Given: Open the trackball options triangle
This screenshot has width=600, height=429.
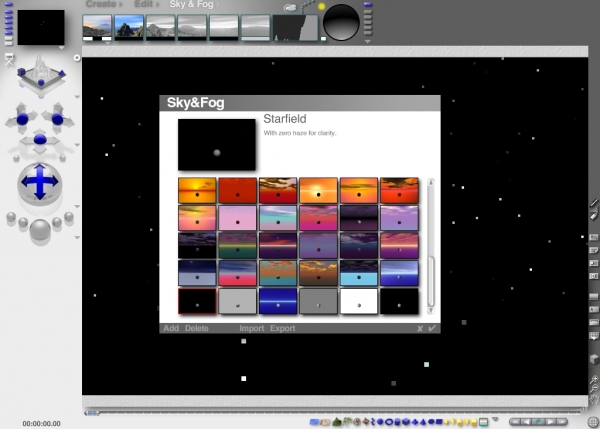Looking at the screenshot, I should [x=77, y=207].
